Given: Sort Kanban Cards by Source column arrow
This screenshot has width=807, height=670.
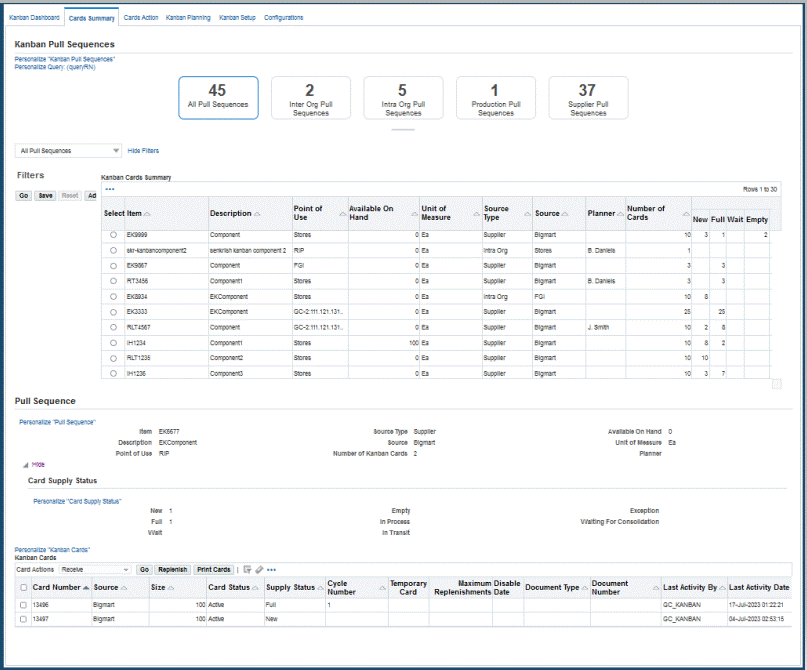Looking at the screenshot, I should click(124, 588).
